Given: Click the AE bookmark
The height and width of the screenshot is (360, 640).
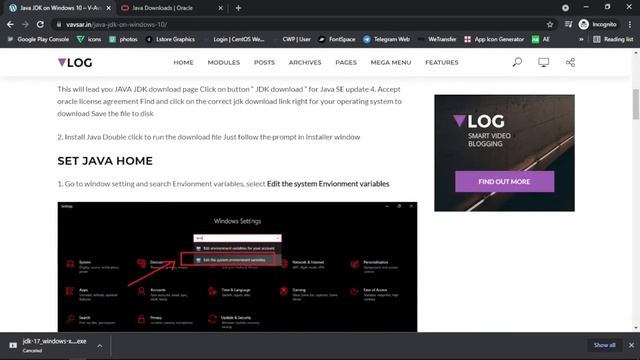Looking at the screenshot, I should (x=541, y=39).
